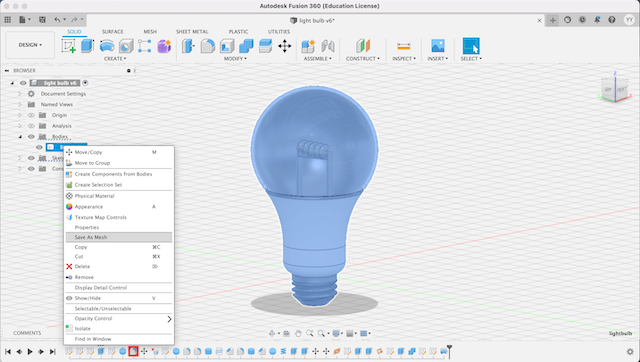Click the New Component icon
640x362 pixels.
coord(308,46)
